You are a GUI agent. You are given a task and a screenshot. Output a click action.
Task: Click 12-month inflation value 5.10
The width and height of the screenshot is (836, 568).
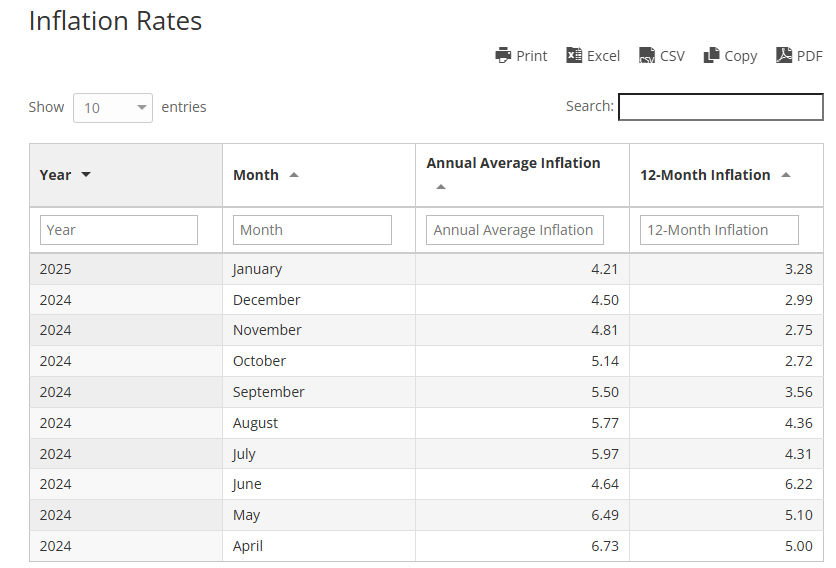[799, 515]
